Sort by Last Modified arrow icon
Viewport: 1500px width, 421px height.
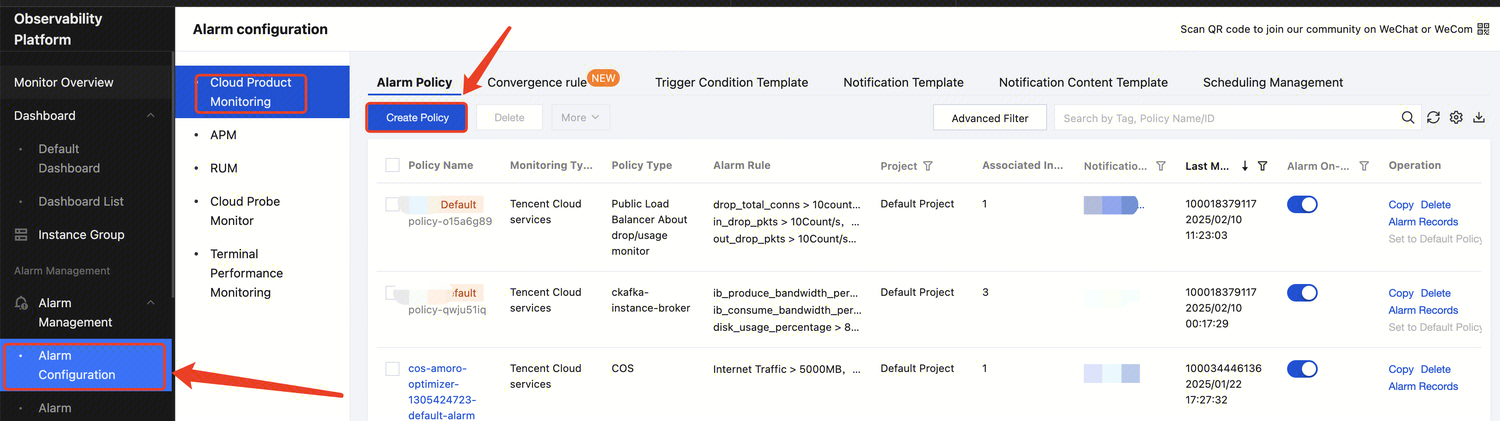1245,166
